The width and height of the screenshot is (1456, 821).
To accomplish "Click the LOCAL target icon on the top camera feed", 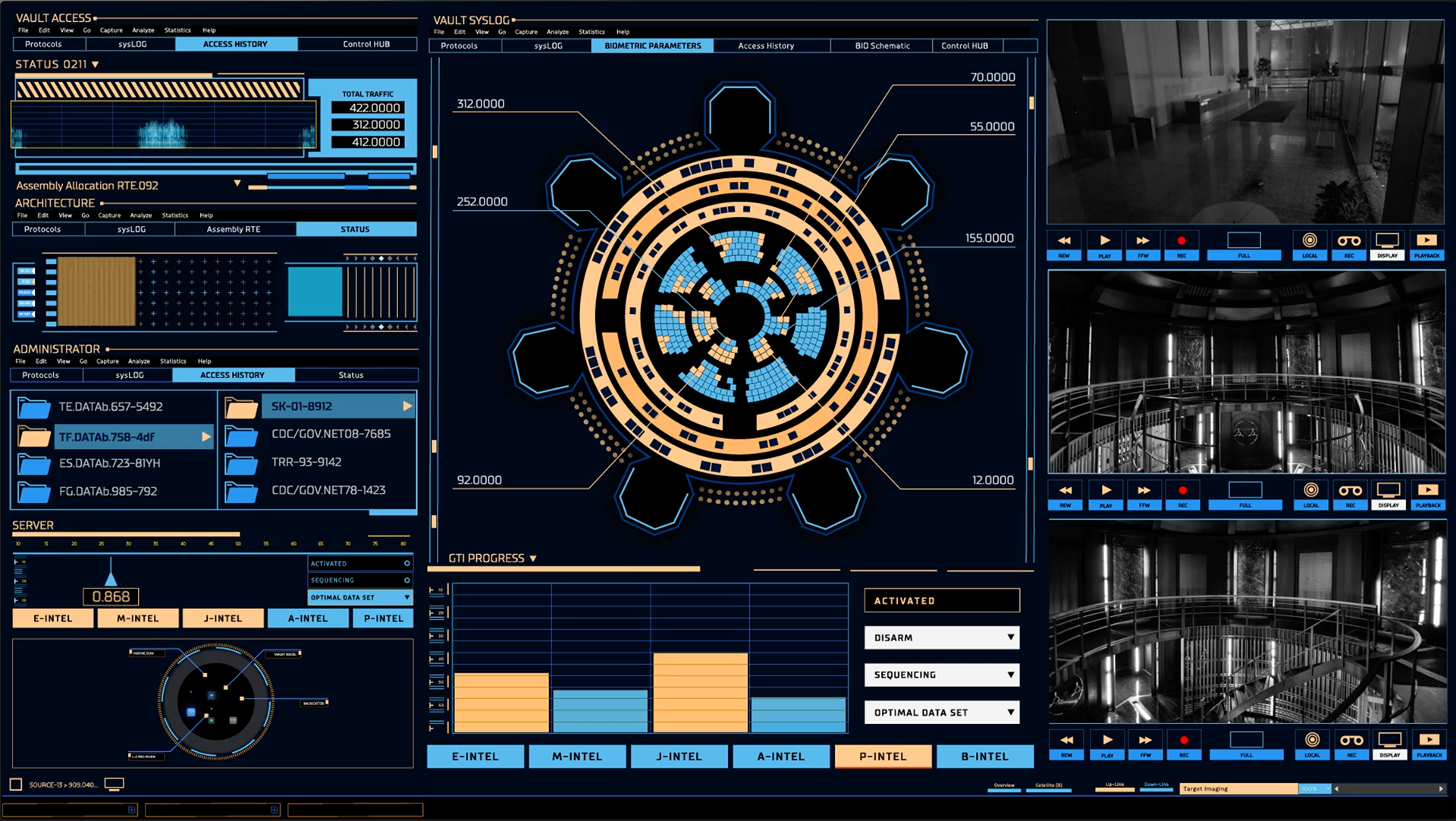I will pos(1310,241).
